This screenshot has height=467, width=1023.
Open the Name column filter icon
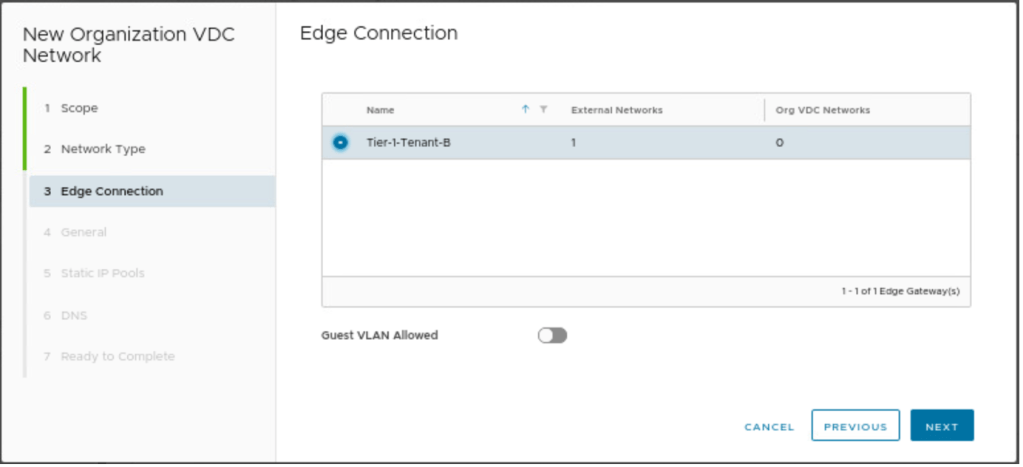click(543, 110)
